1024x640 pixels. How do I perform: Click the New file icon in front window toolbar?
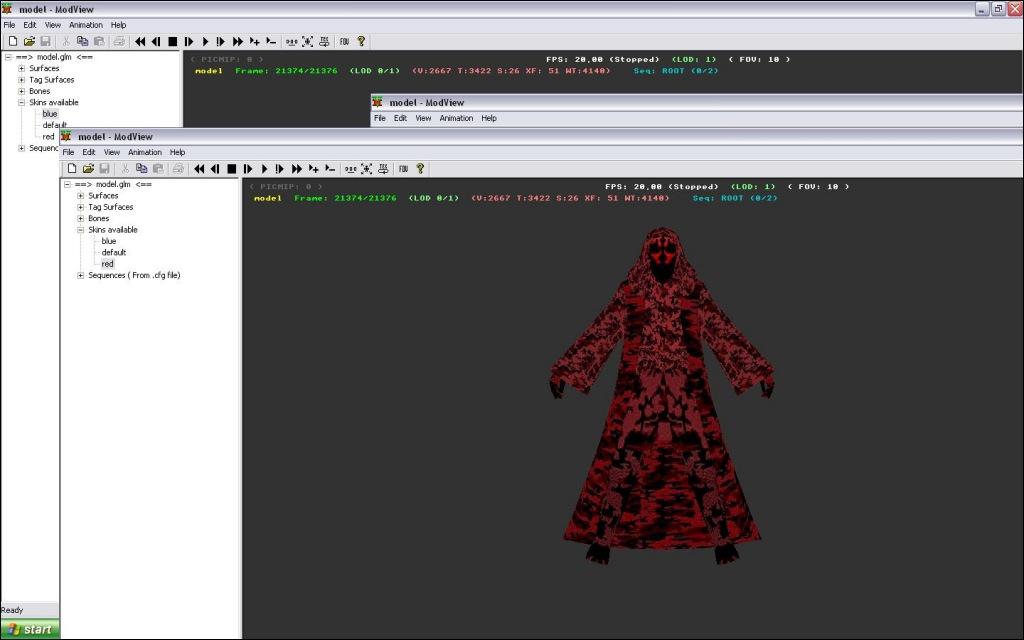(x=72, y=169)
